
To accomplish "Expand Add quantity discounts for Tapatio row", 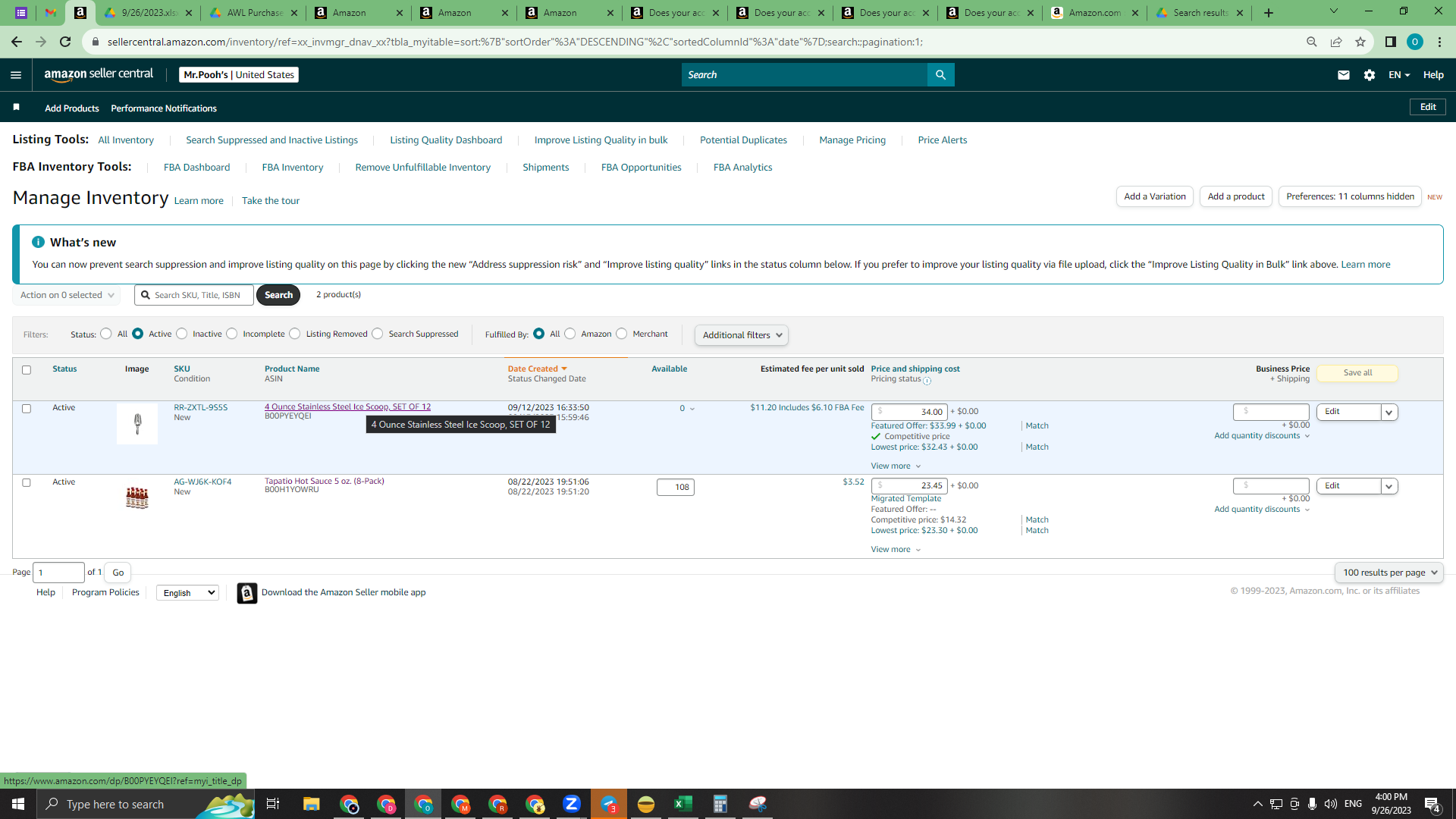I will pyautogui.click(x=1262, y=510).
